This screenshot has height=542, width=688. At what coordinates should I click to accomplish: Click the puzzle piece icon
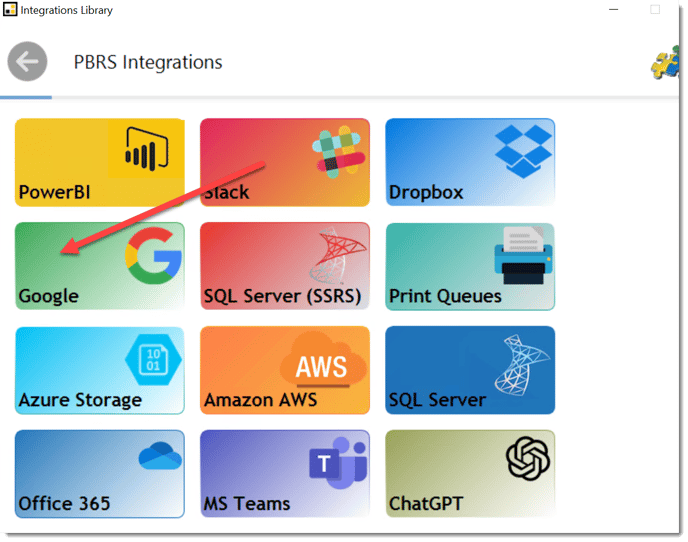pos(666,63)
